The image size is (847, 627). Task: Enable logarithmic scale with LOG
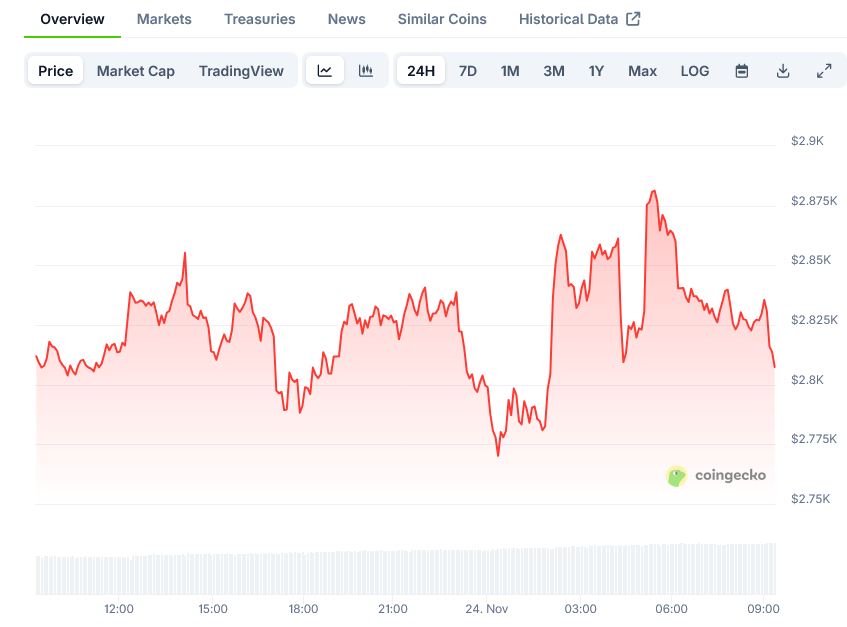click(x=694, y=70)
